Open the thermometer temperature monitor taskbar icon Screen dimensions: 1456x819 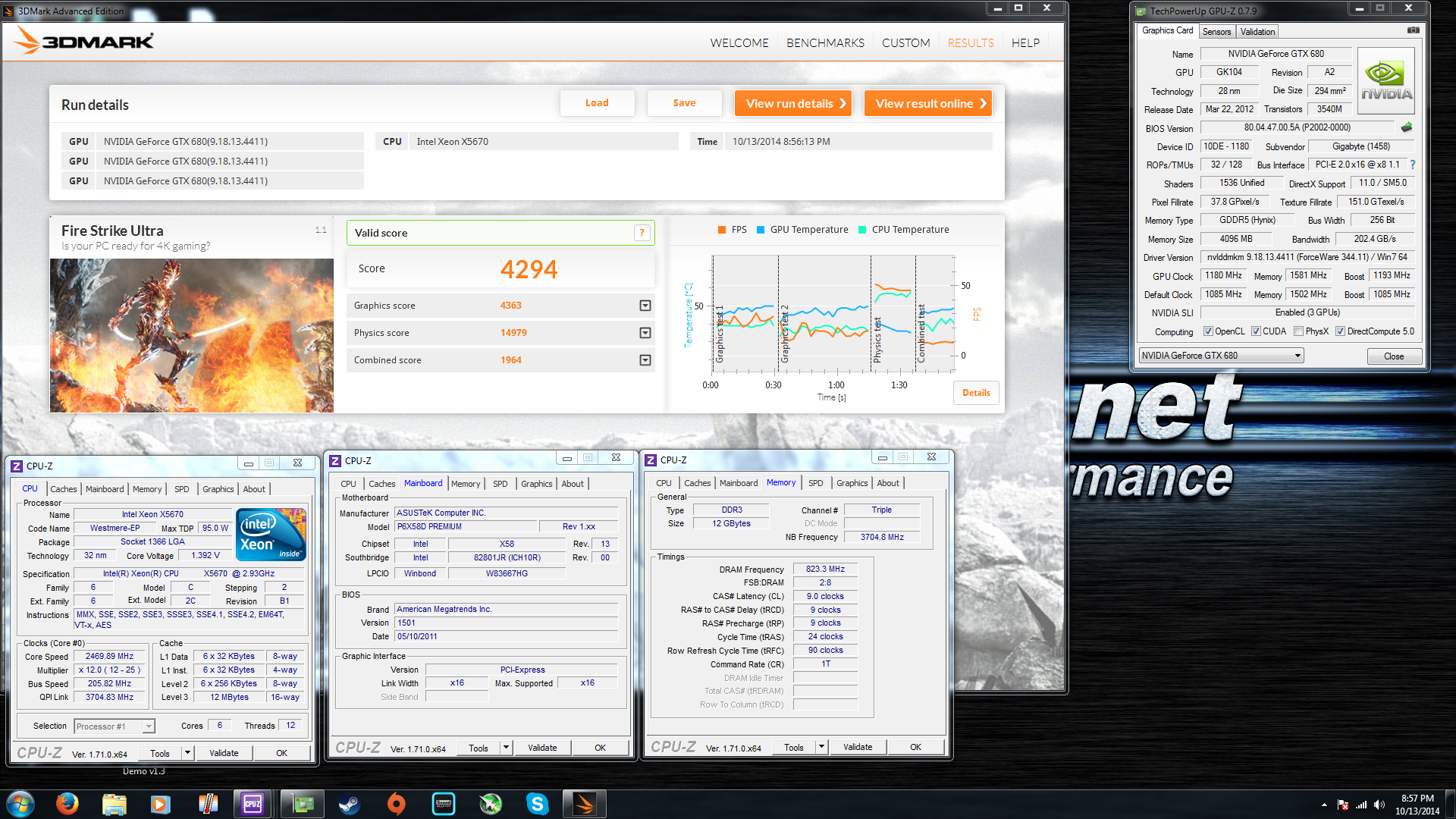tap(207, 804)
